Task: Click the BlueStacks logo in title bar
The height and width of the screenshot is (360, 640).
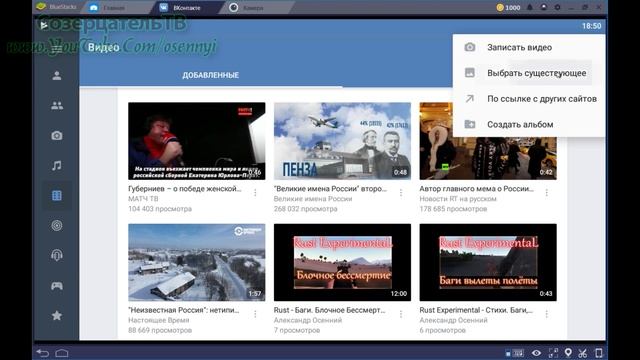Action: pyautogui.click(x=41, y=7)
